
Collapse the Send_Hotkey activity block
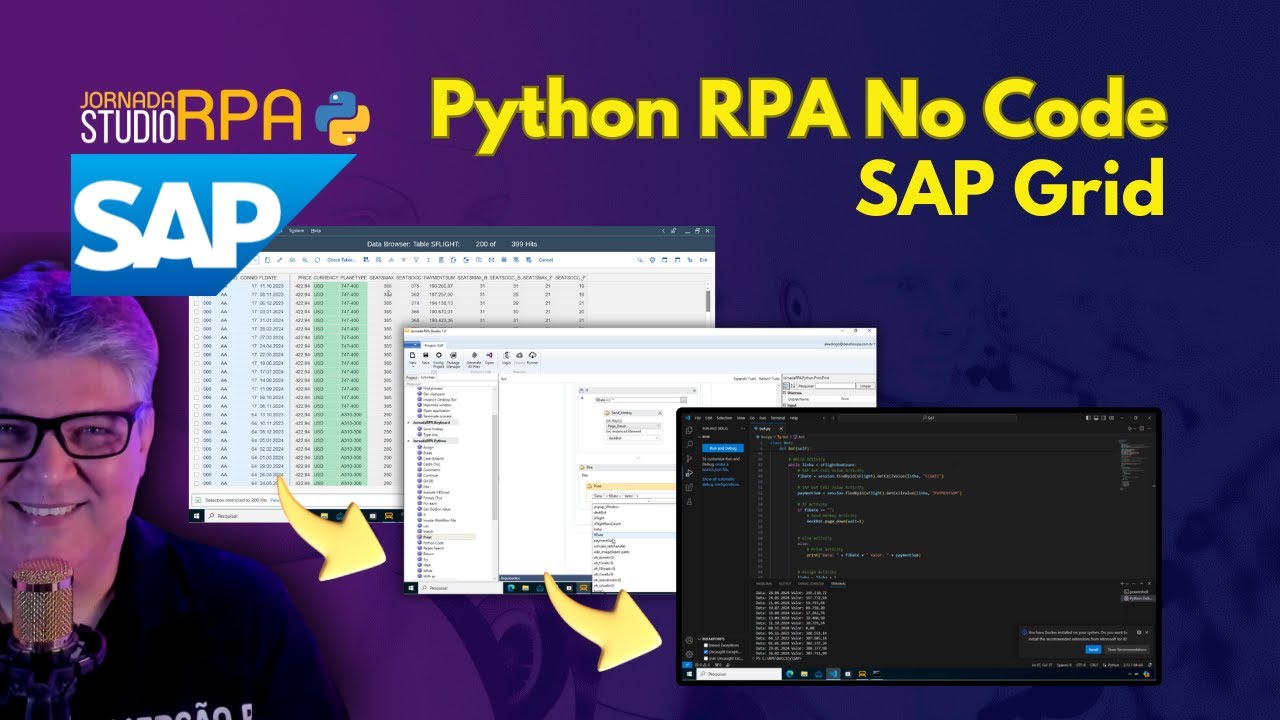tap(660, 413)
